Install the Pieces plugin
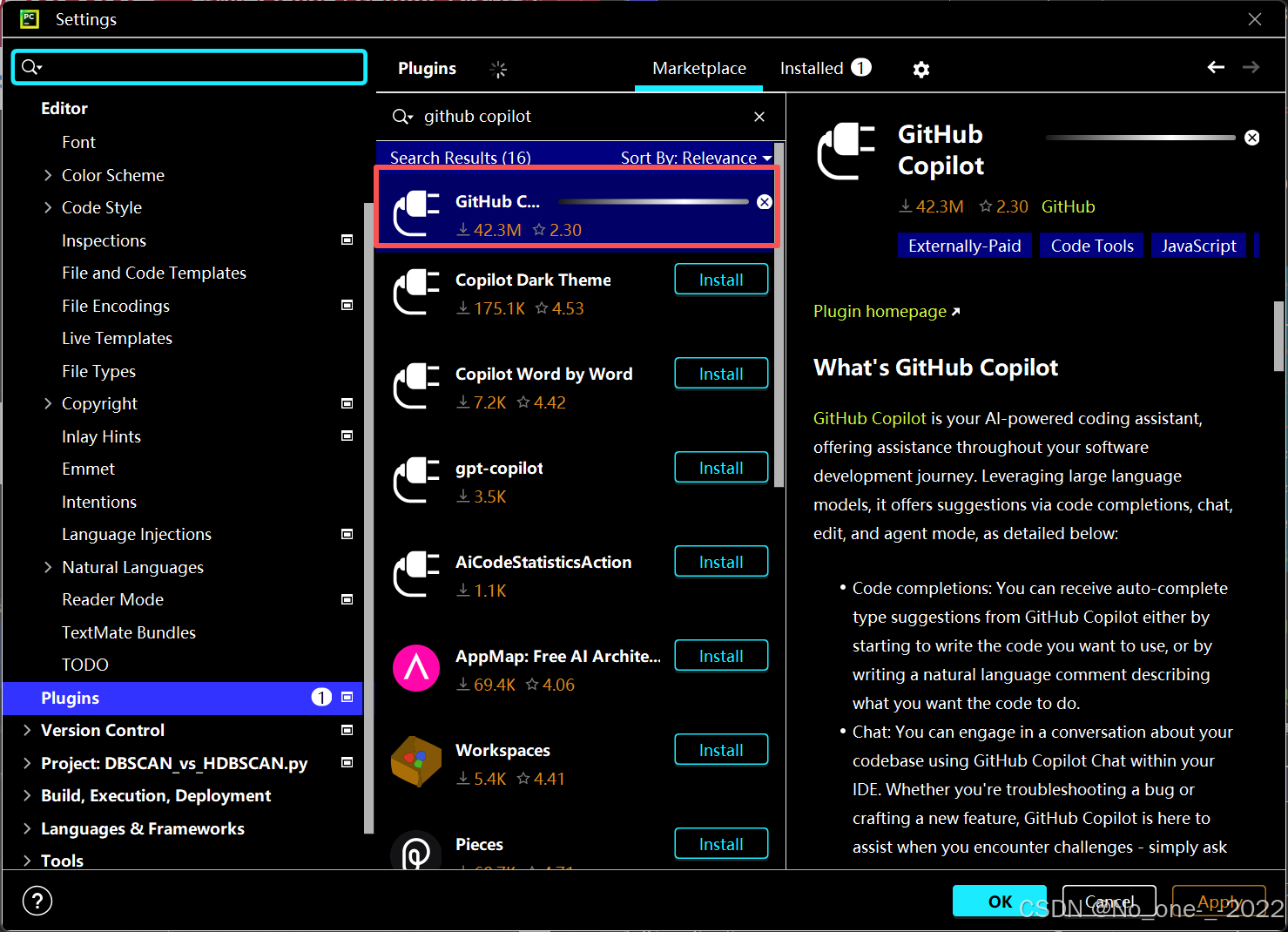Image resolution: width=1288 pixels, height=932 pixels. pyautogui.click(x=721, y=844)
